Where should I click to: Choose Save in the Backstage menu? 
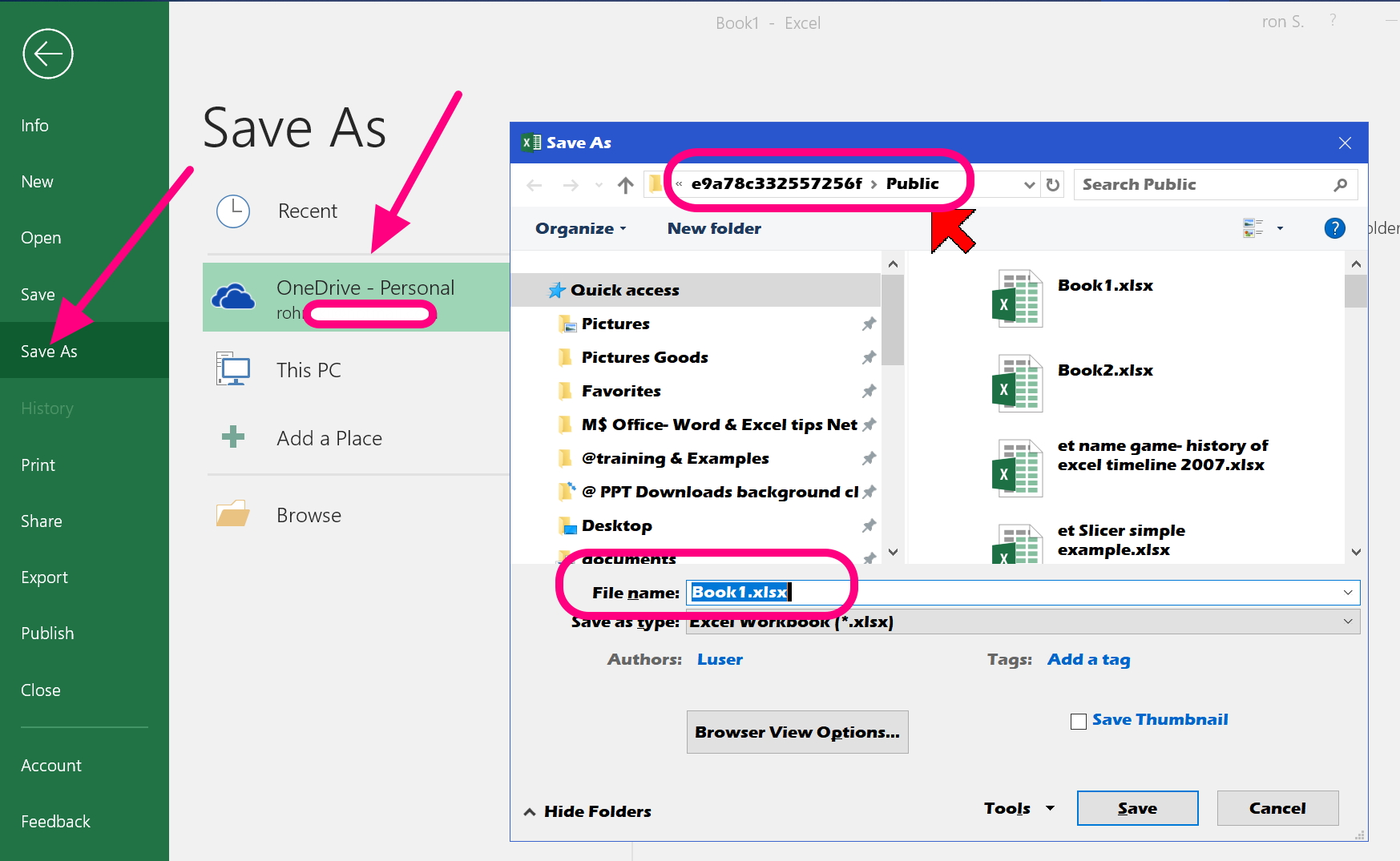[x=38, y=295]
